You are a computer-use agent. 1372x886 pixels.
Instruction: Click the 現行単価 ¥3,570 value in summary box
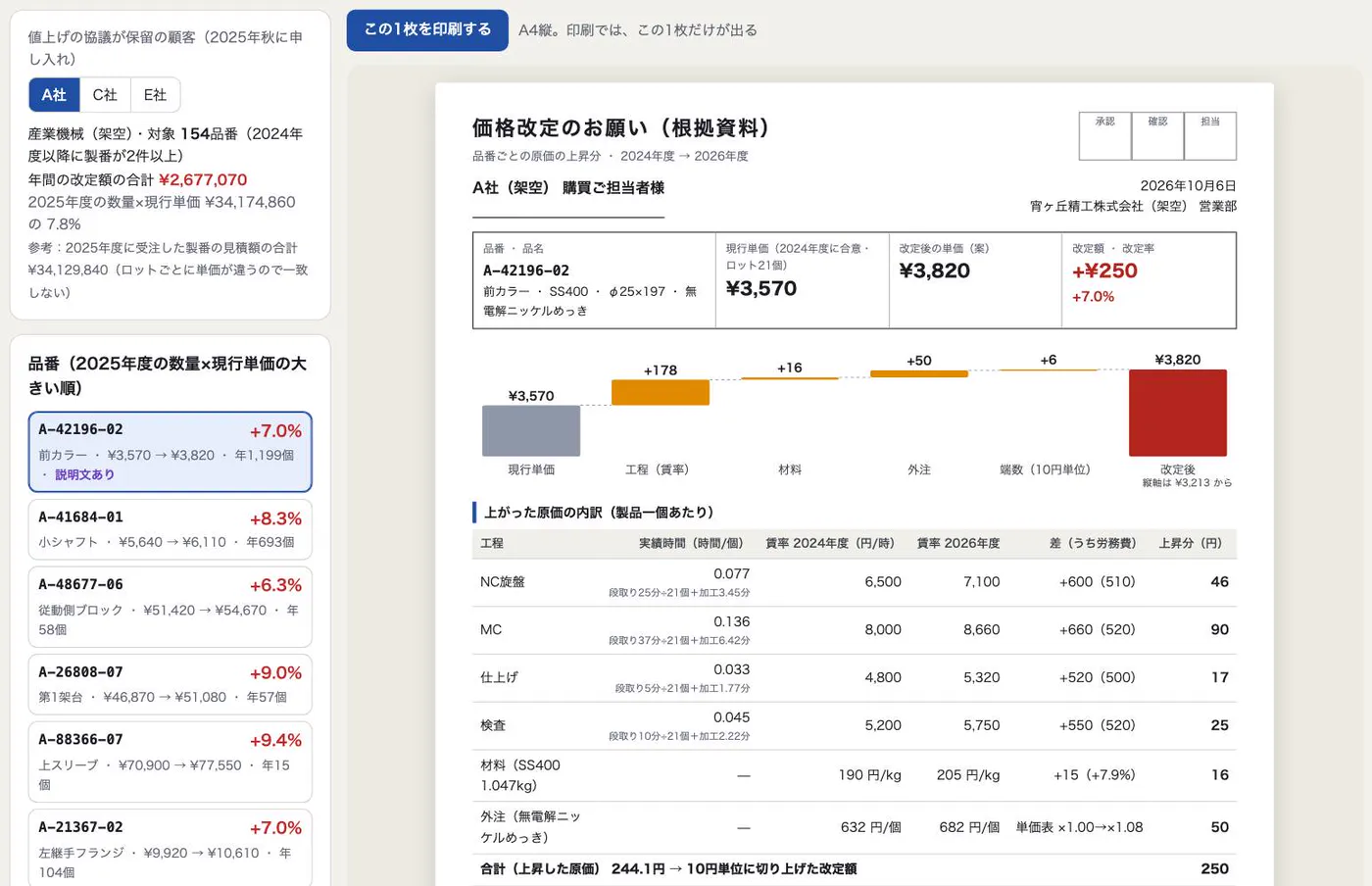(x=761, y=289)
